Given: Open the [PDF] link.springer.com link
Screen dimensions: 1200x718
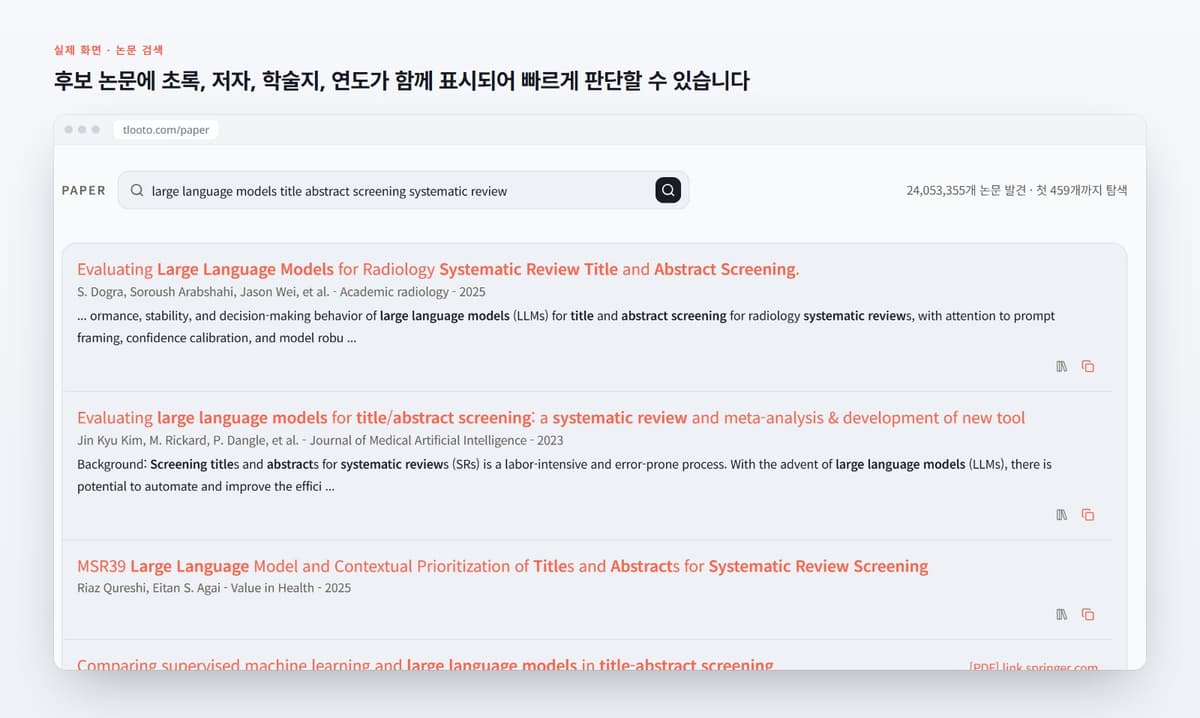Looking at the screenshot, I should click(1033, 666).
